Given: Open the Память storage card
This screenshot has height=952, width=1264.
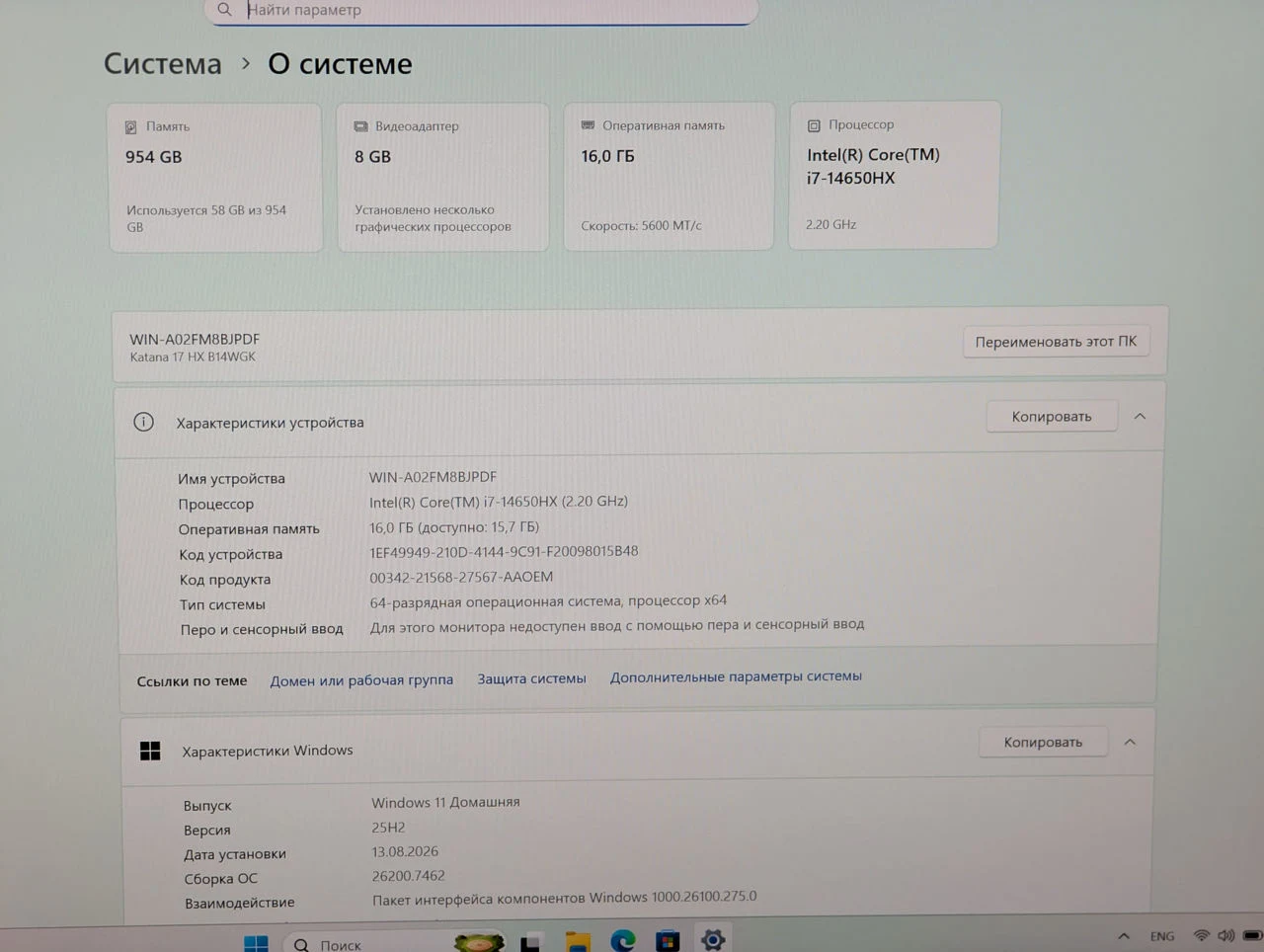Looking at the screenshot, I should tap(215, 178).
